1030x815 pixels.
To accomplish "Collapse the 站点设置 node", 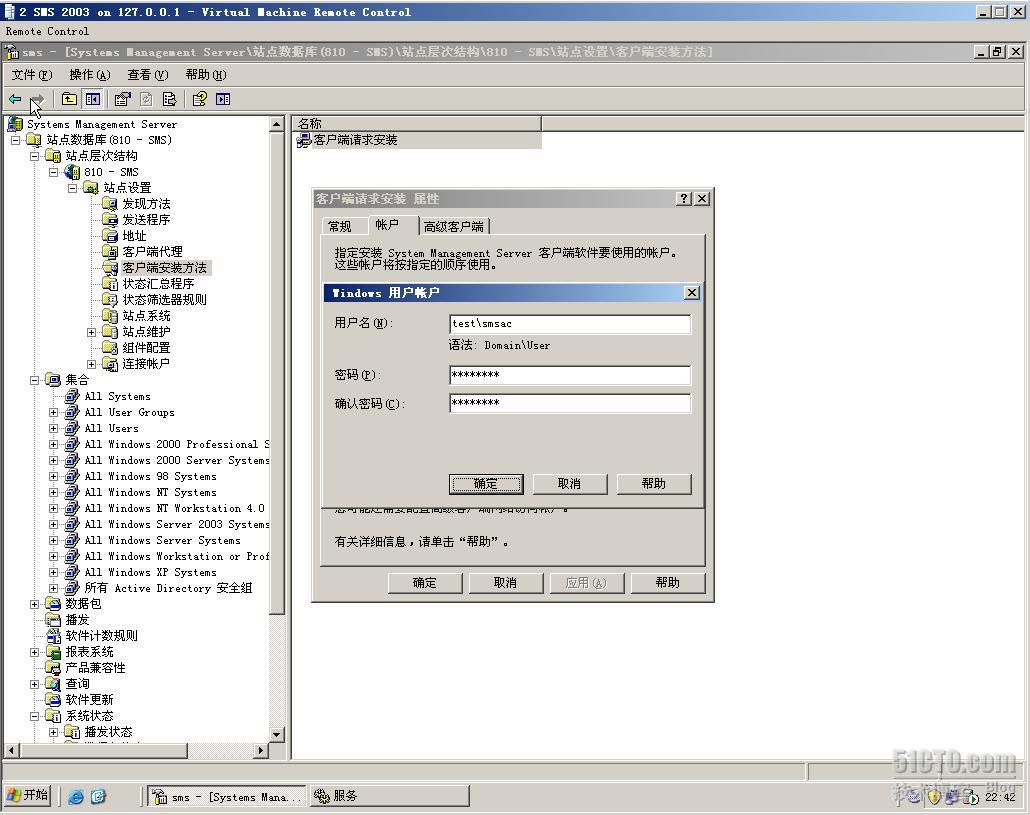I will point(72,188).
